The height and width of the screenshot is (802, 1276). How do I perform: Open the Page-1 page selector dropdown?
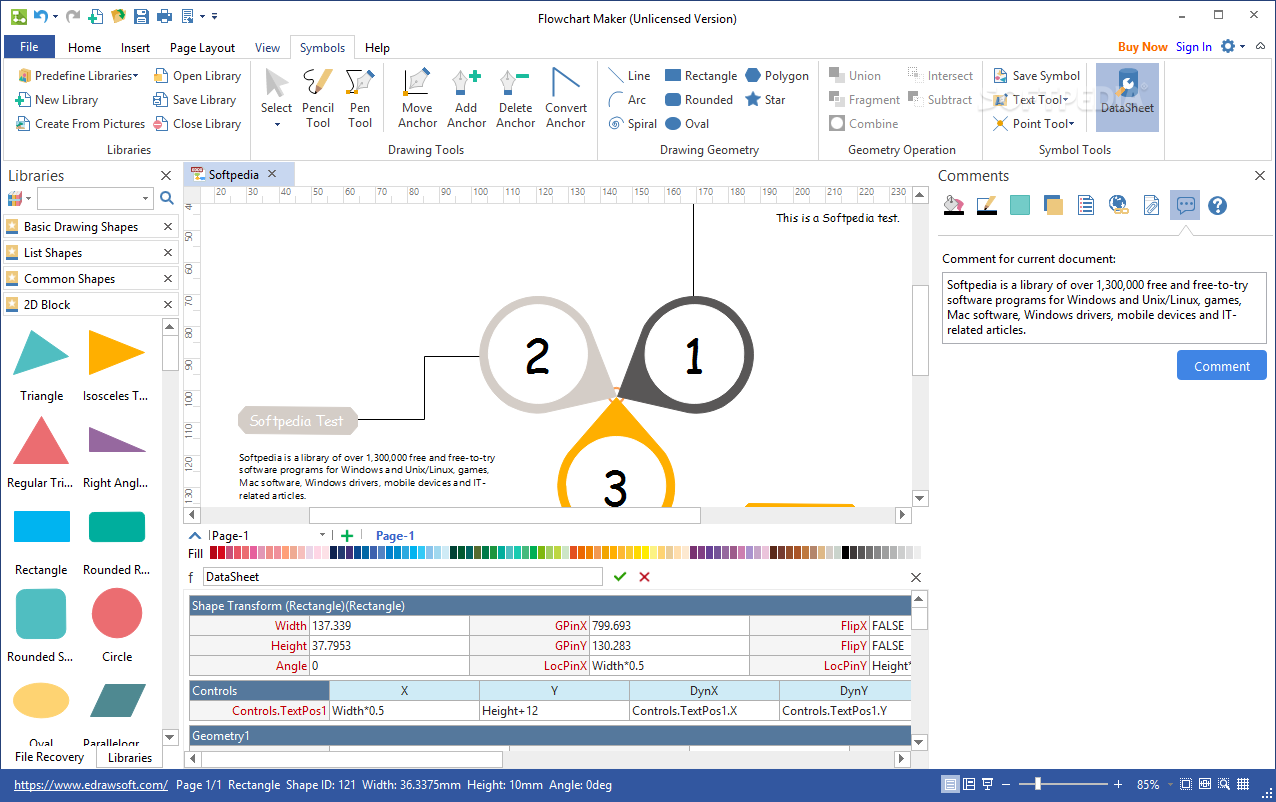[x=322, y=535]
